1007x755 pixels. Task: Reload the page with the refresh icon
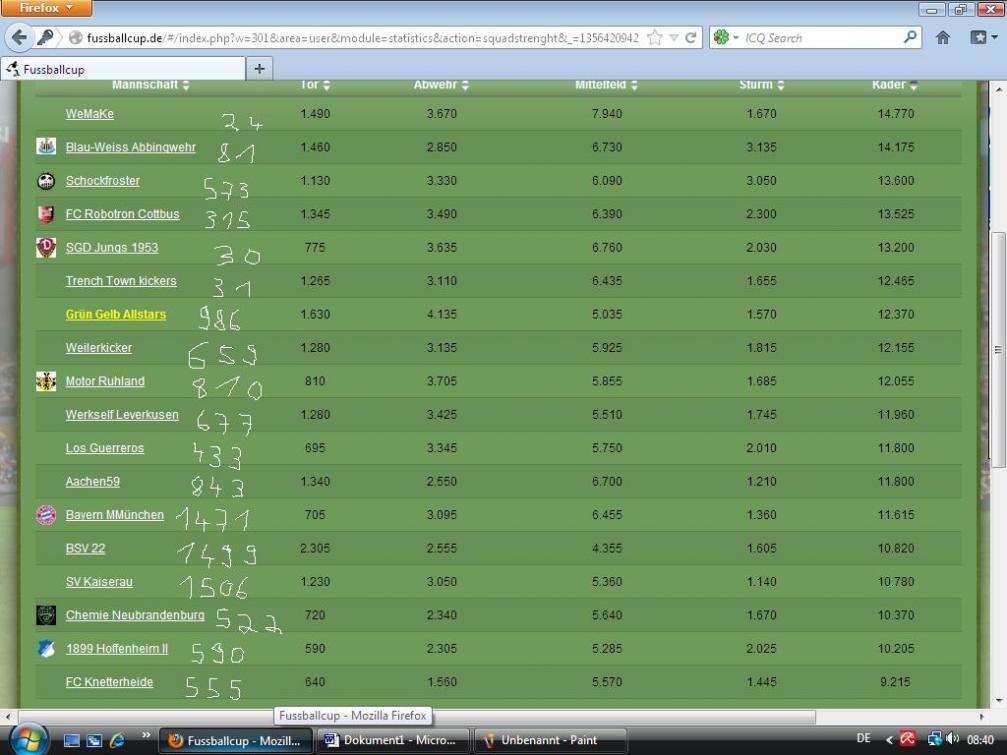click(x=691, y=38)
